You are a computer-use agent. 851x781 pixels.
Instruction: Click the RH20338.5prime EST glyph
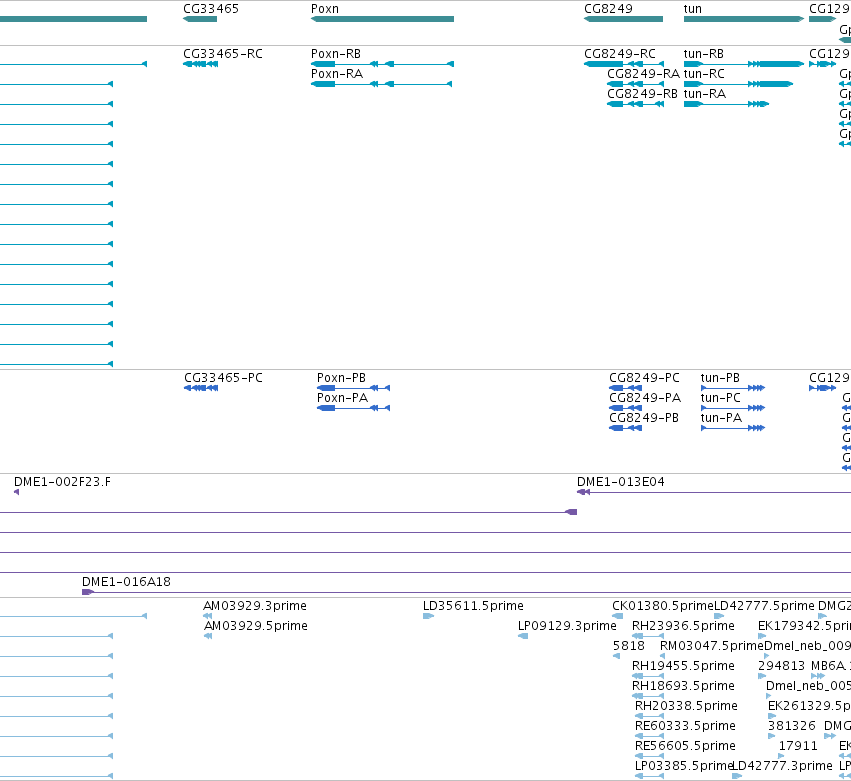click(650, 716)
